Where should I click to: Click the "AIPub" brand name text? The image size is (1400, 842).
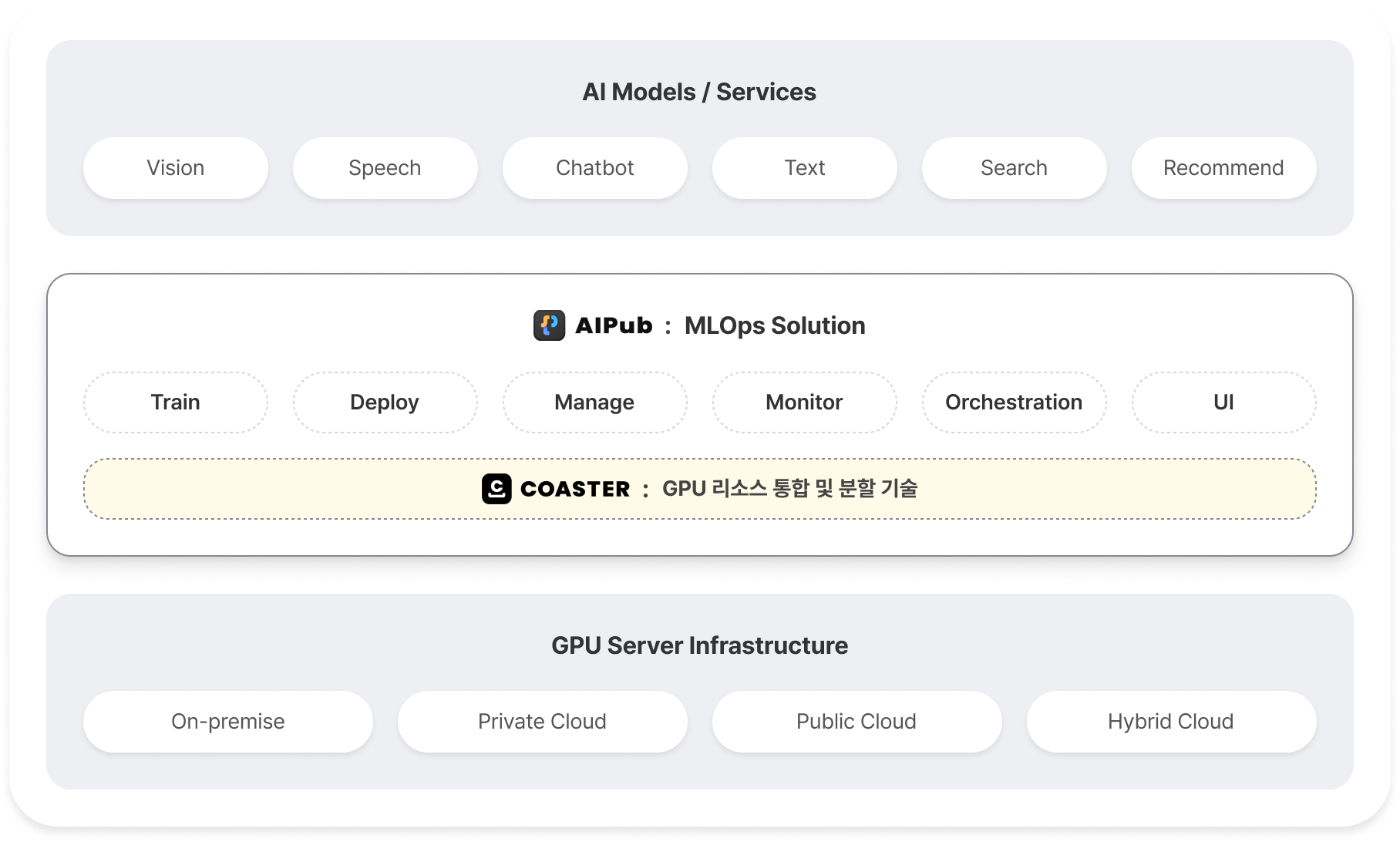(x=614, y=325)
